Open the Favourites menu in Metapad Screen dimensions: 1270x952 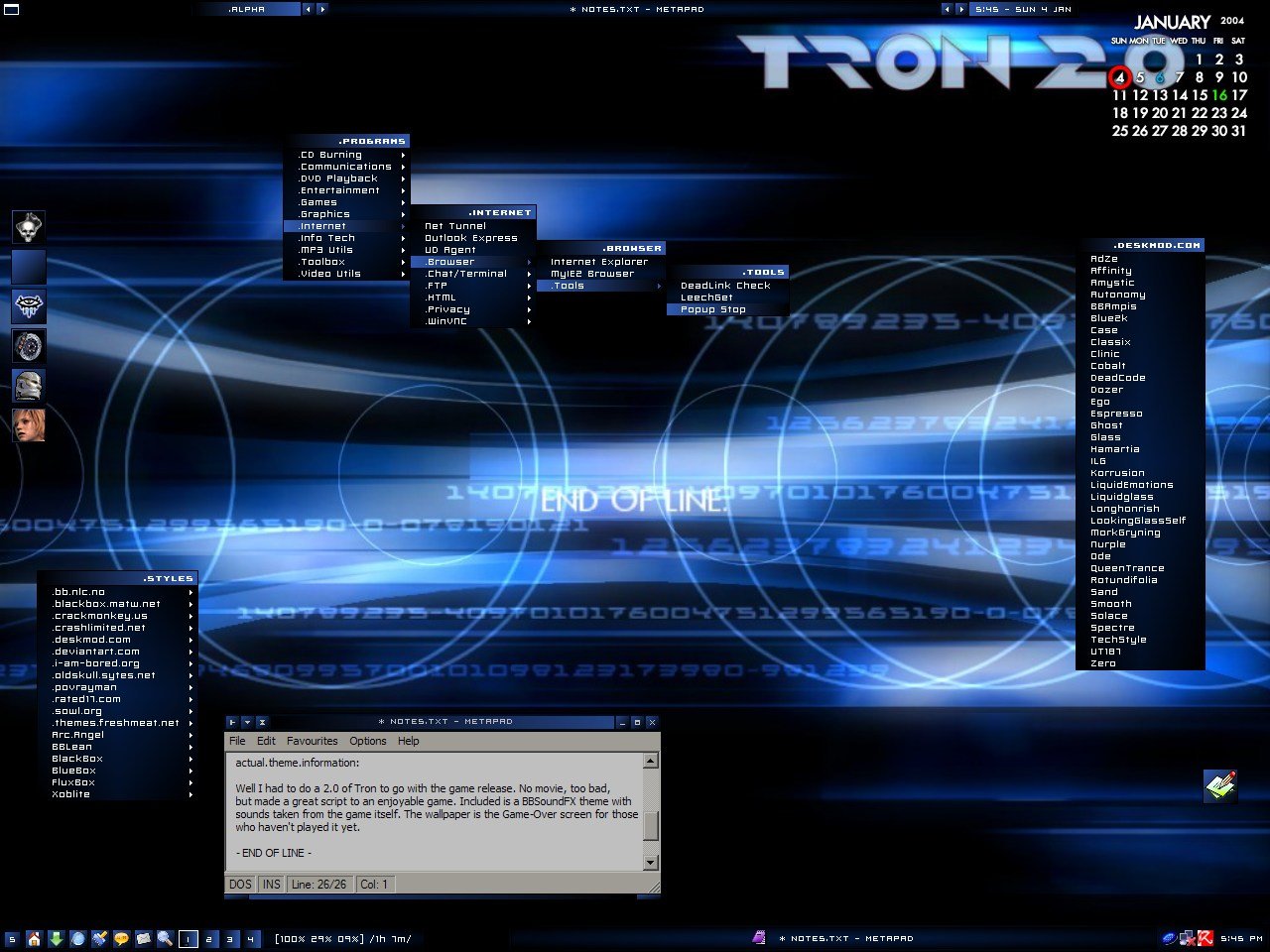(x=313, y=741)
